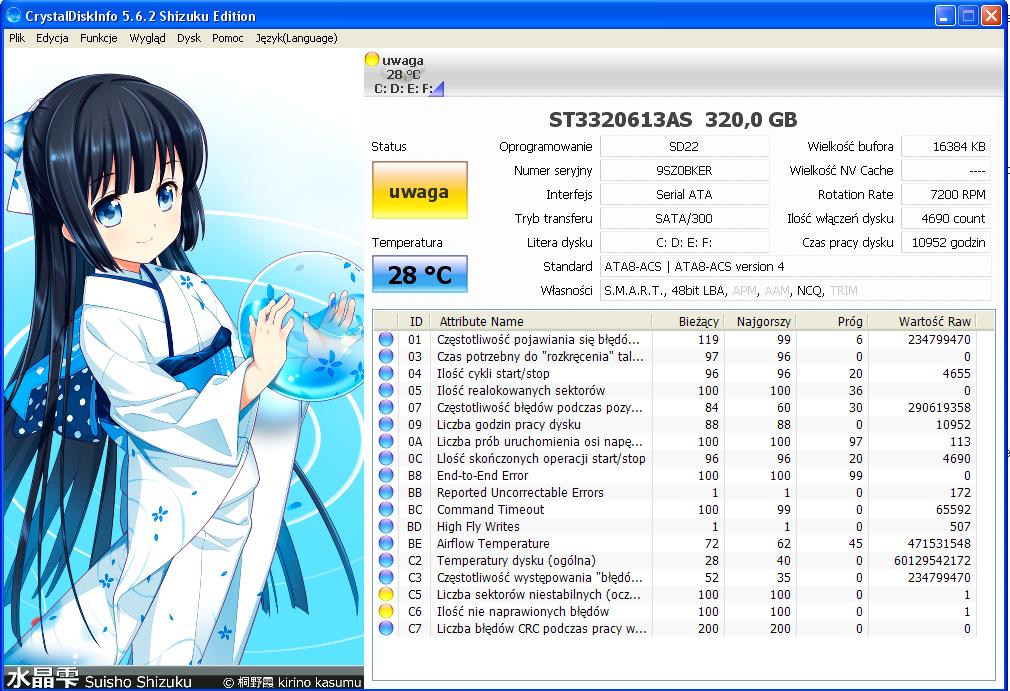
Task: Click the Bieżący column header
Action: tap(688, 321)
